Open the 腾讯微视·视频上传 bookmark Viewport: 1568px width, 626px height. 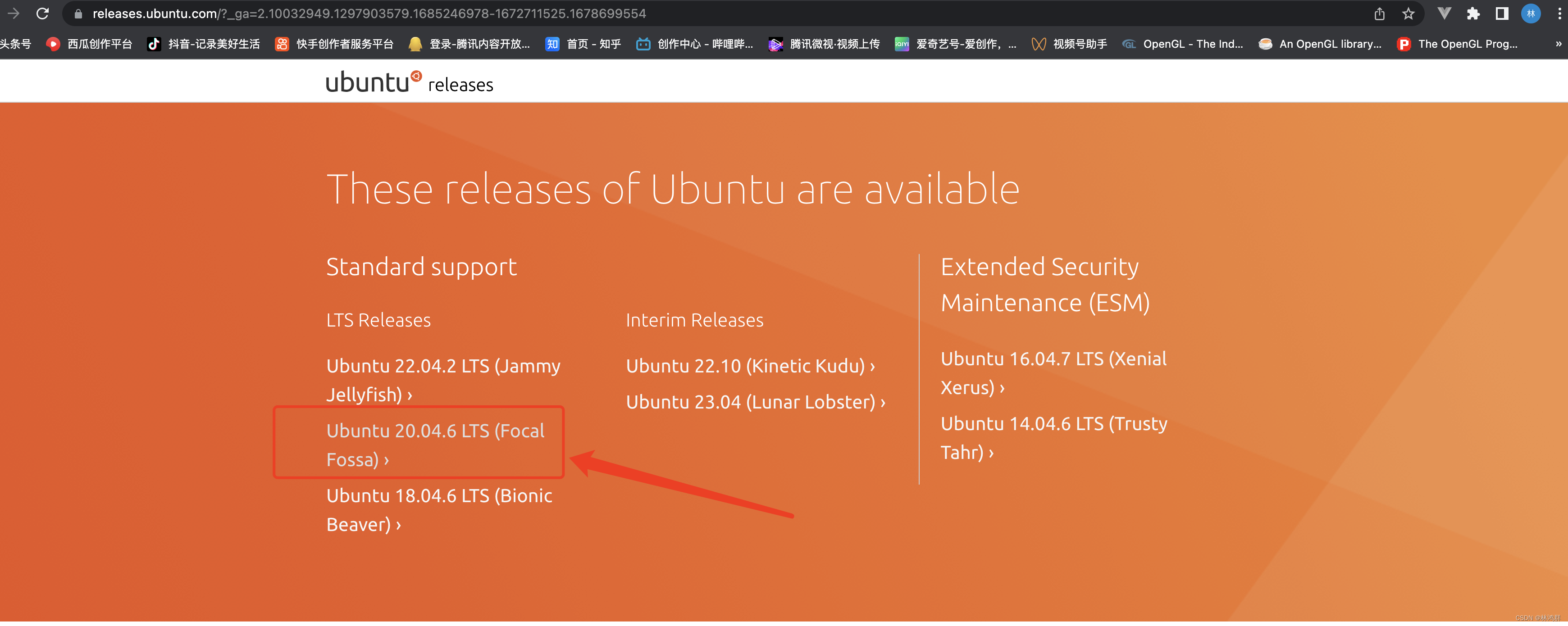coord(824,44)
